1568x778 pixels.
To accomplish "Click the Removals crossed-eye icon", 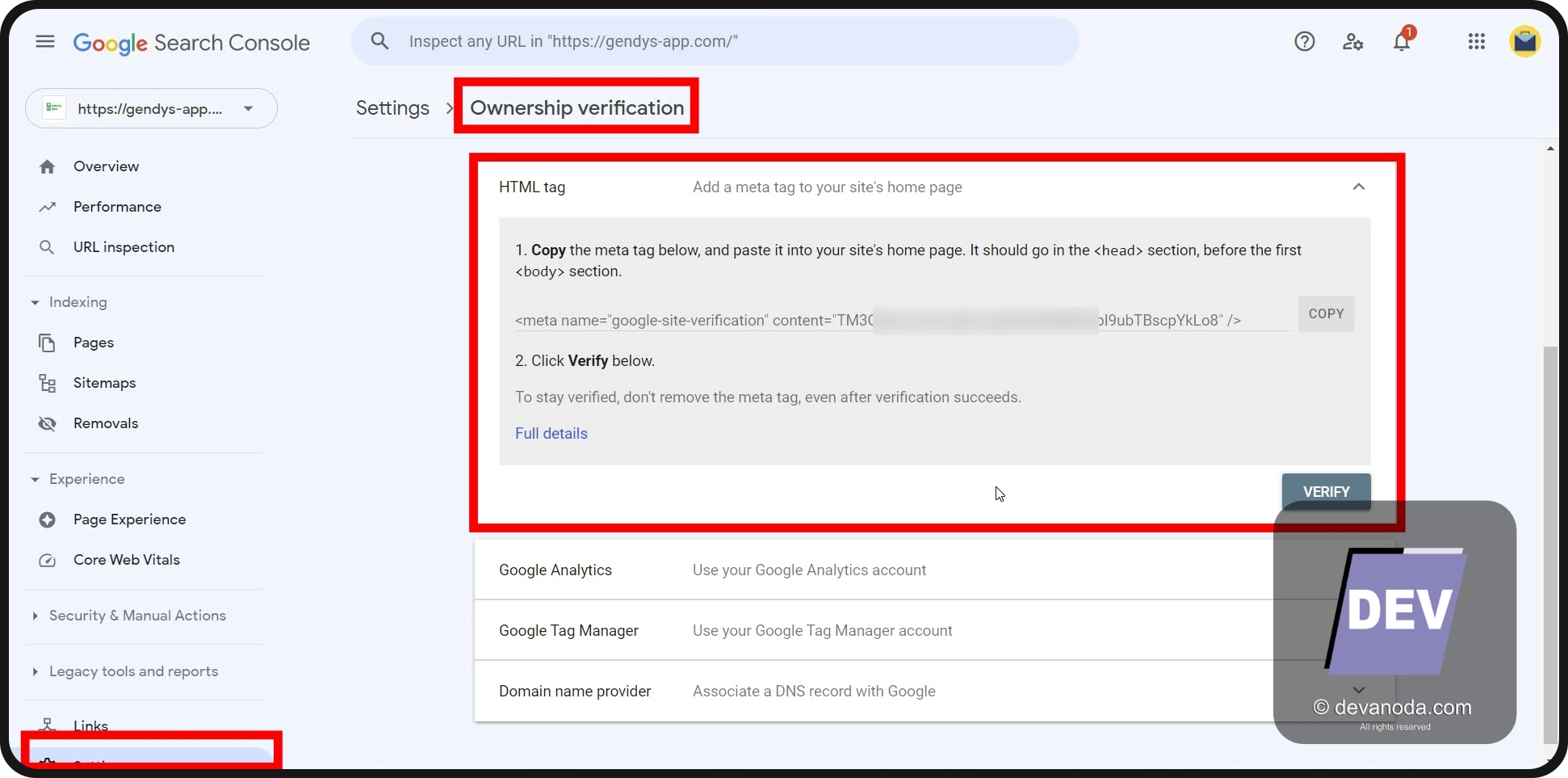I will [47, 423].
